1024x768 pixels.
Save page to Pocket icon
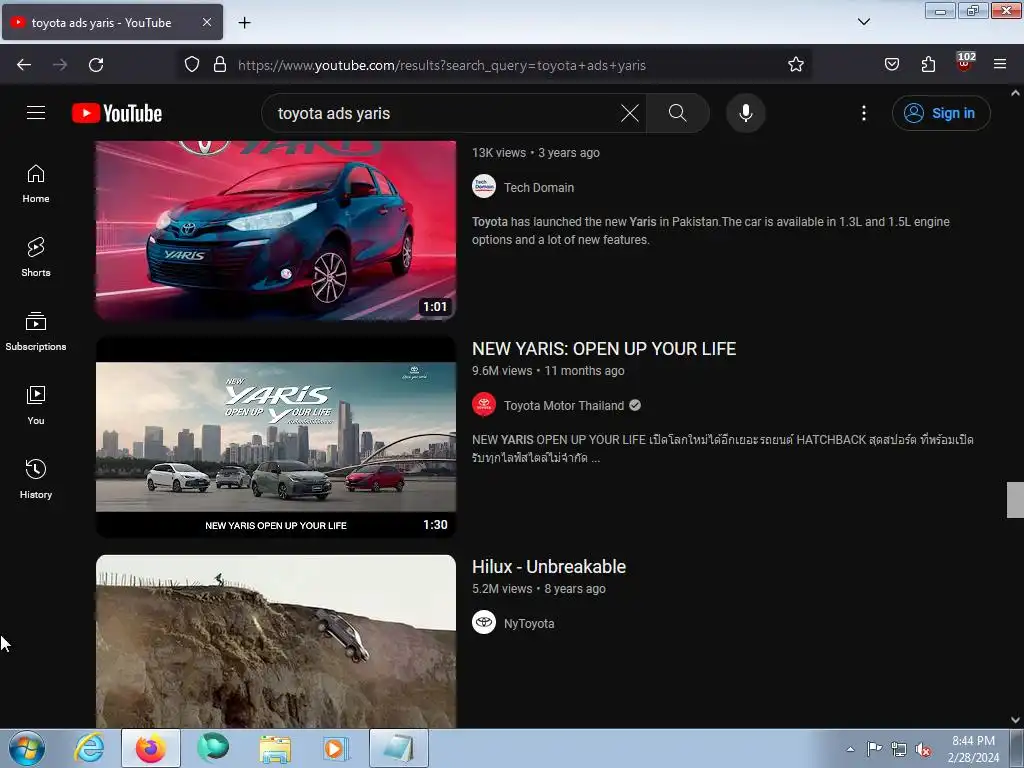pyautogui.click(x=891, y=65)
